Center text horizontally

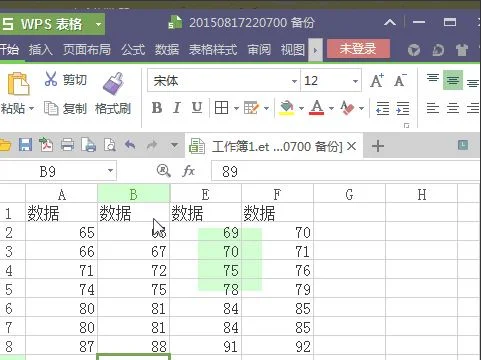[x=453, y=108]
